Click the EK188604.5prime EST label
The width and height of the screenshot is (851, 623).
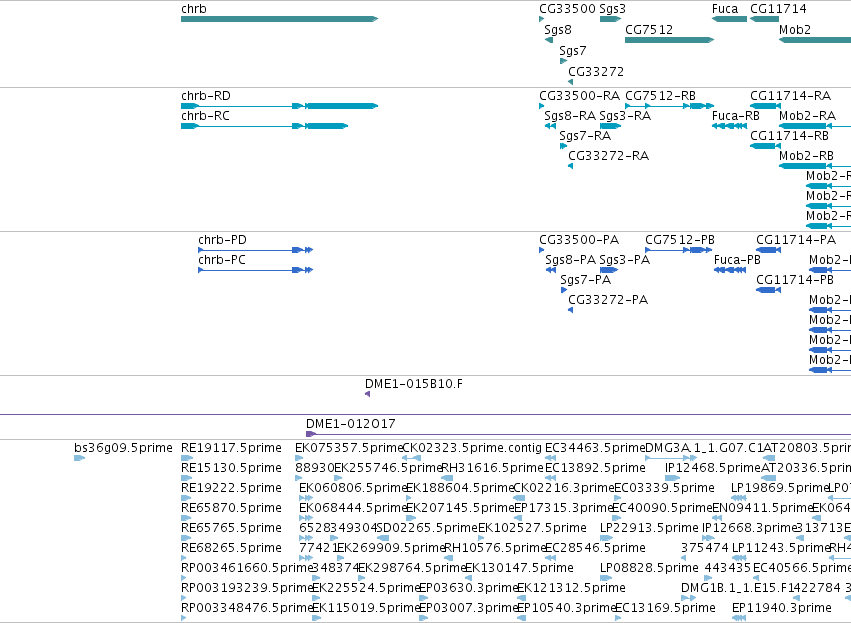(460, 488)
